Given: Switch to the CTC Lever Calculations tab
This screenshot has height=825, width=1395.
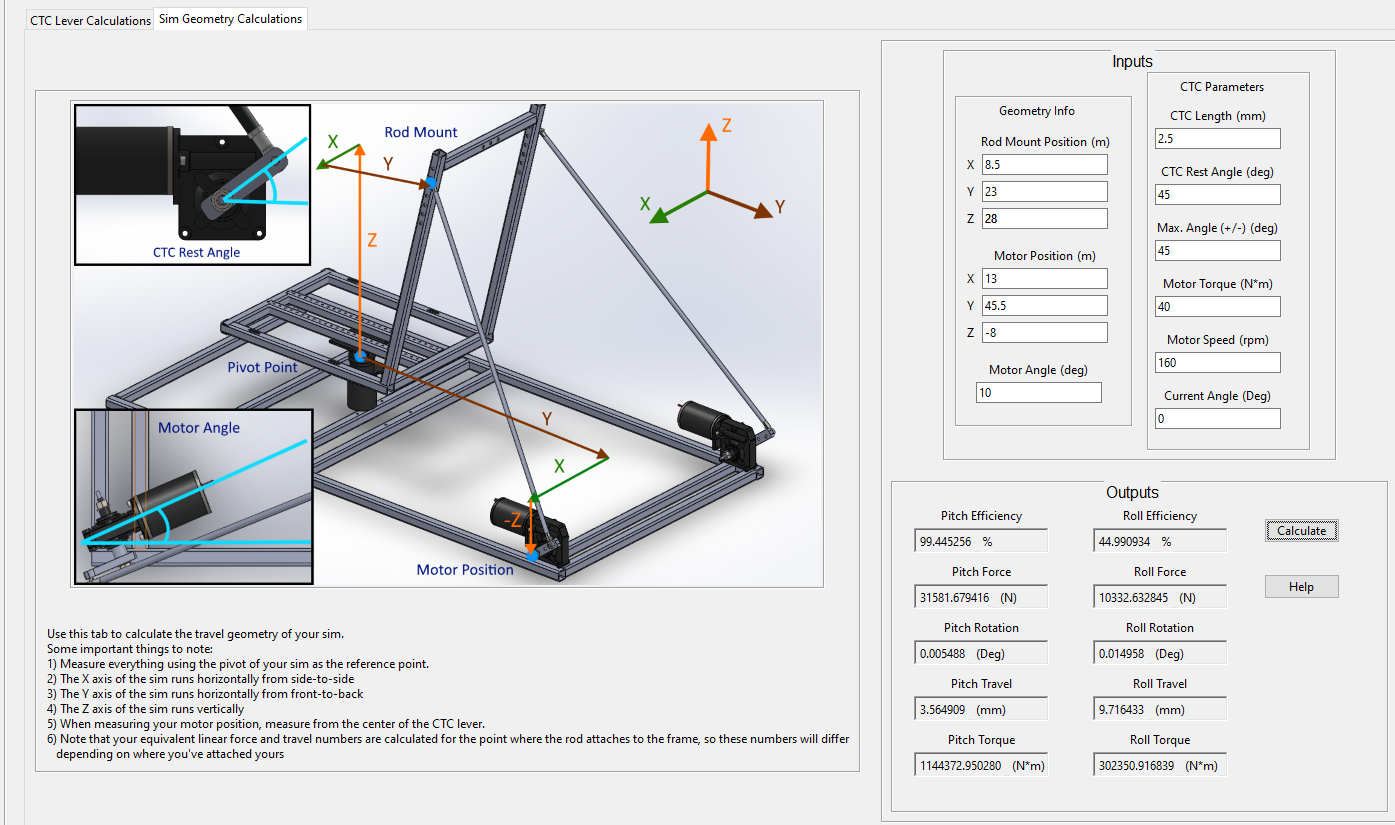Looking at the screenshot, I should [x=90, y=20].
